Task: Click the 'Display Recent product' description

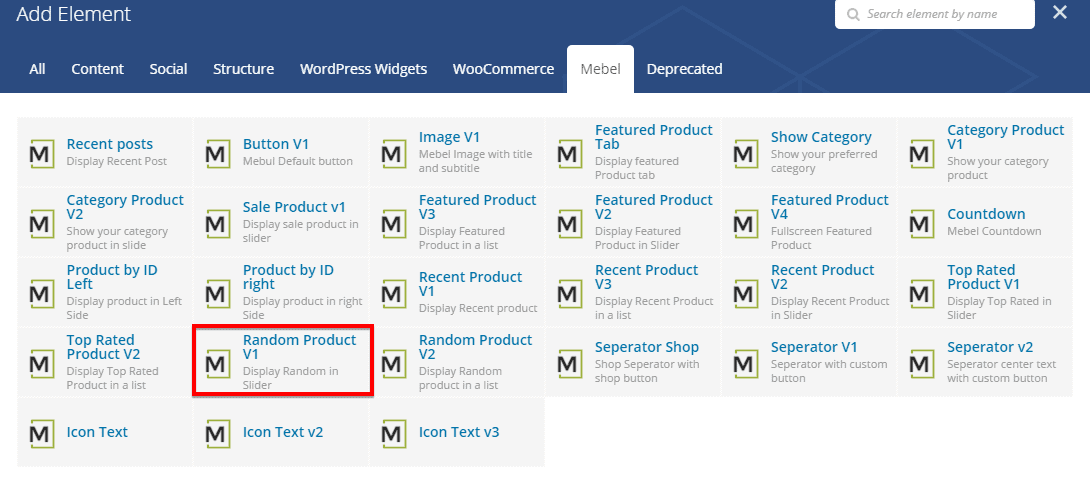Action: pyautogui.click(x=478, y=308)
